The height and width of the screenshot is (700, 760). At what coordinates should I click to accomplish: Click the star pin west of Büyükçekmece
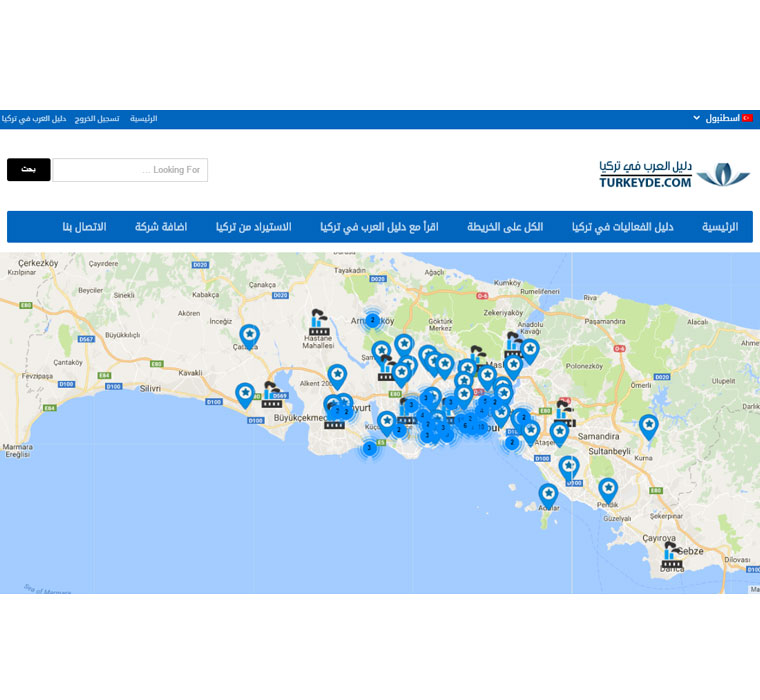[x=245, y=395]
